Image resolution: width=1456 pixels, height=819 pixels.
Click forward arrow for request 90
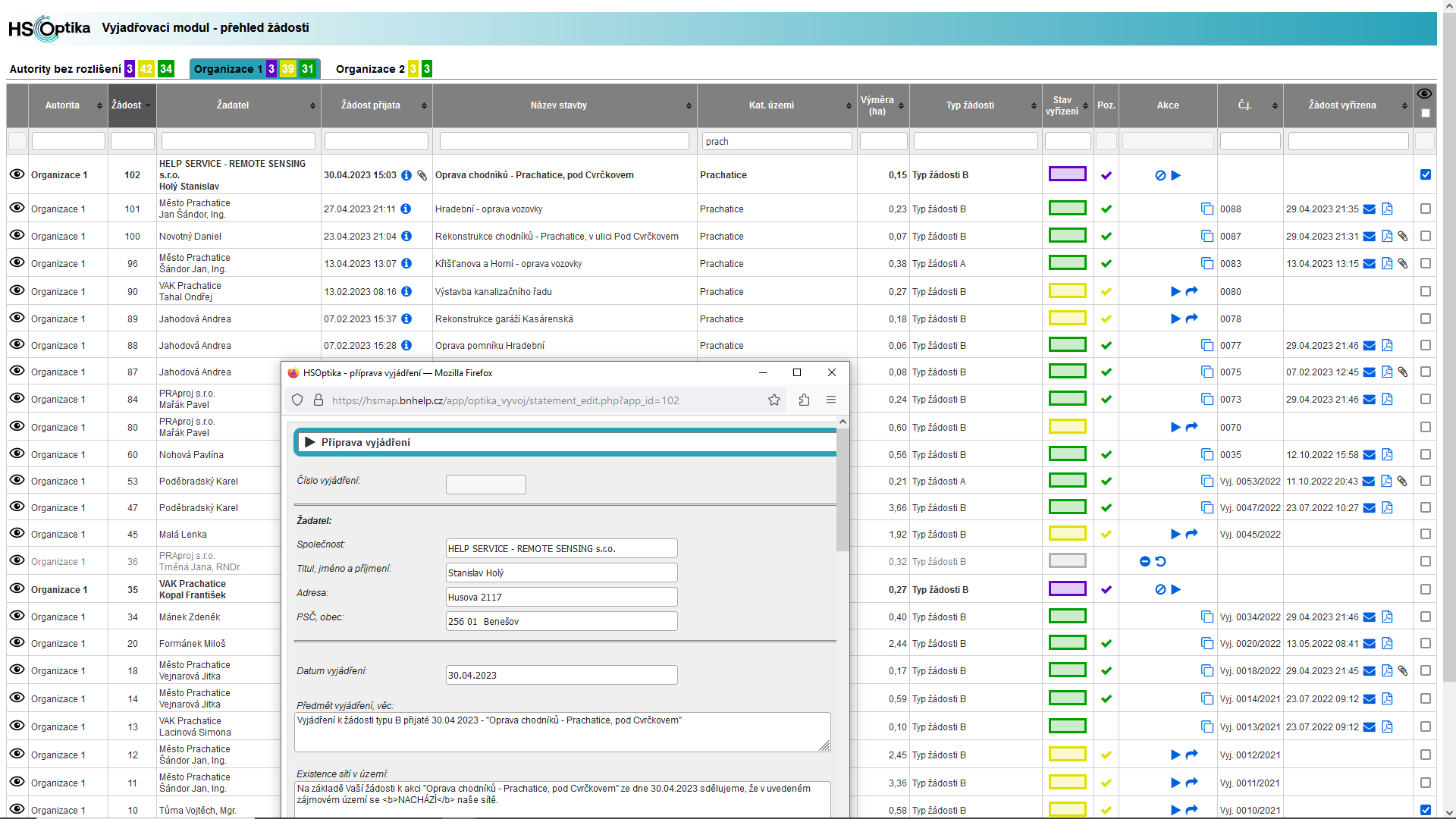(x=1191, y=292)
